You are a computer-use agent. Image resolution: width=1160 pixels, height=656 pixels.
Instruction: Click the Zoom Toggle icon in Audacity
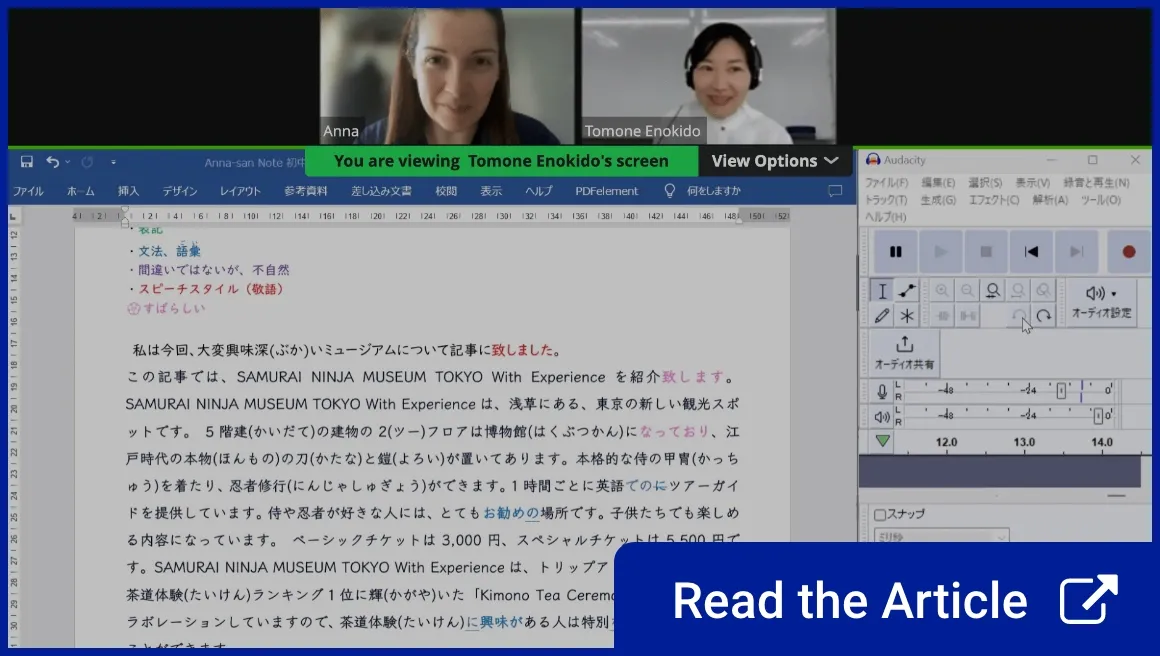coord(1043,291)
